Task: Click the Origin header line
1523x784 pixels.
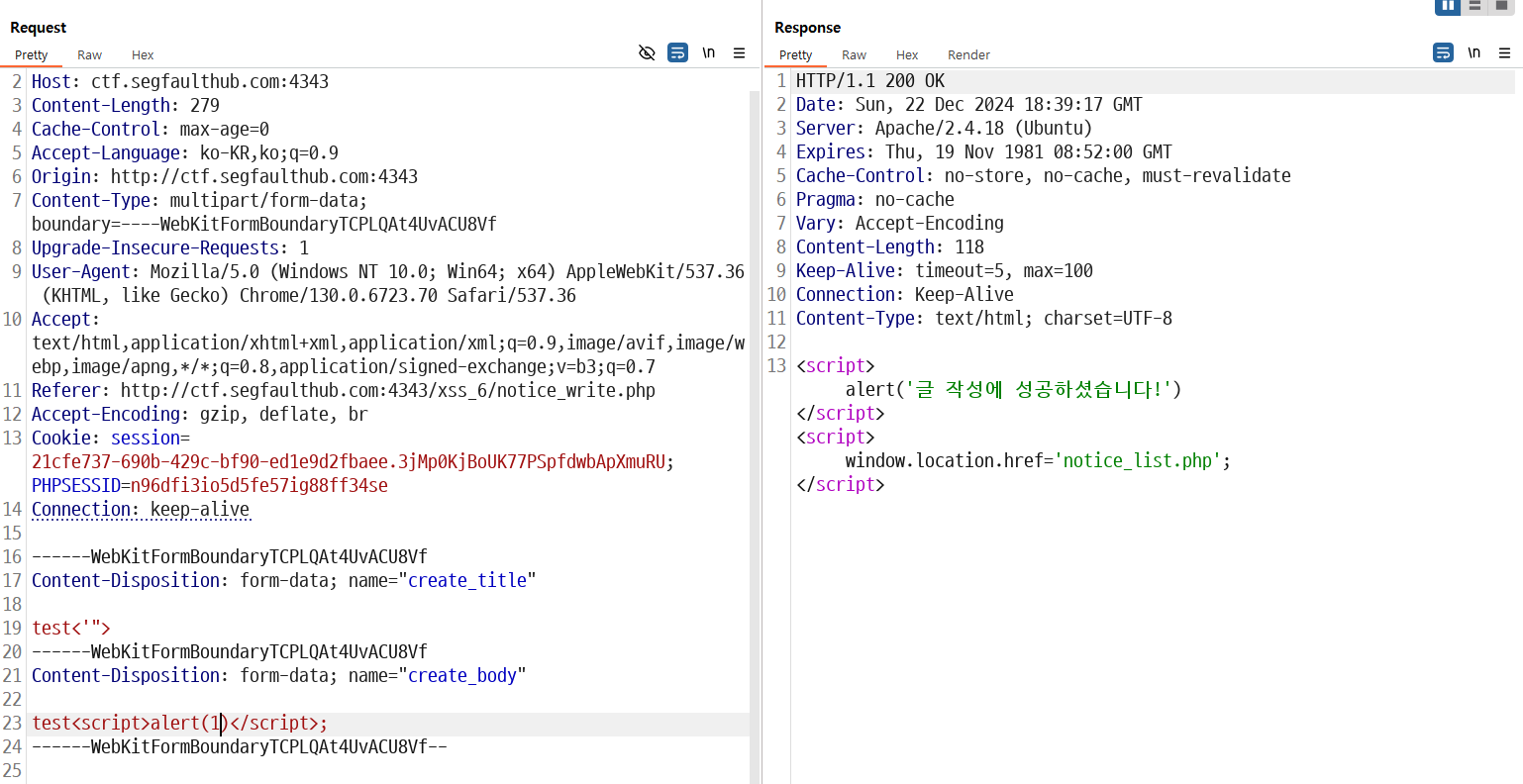Action: [x=225, y=177]
